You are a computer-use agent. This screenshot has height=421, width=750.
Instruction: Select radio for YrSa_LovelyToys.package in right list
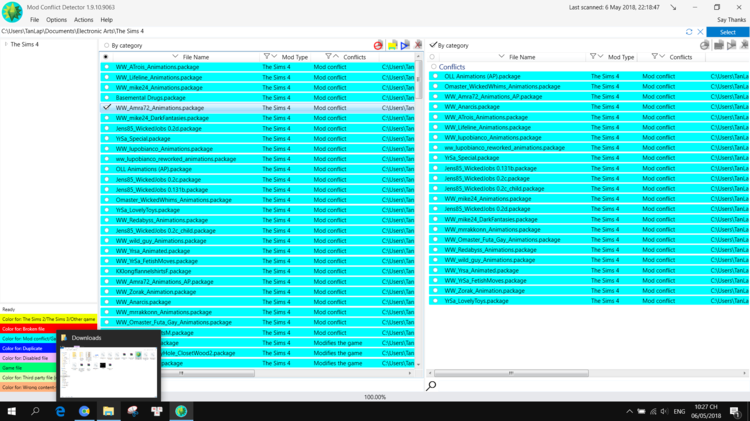click(435, 301)
